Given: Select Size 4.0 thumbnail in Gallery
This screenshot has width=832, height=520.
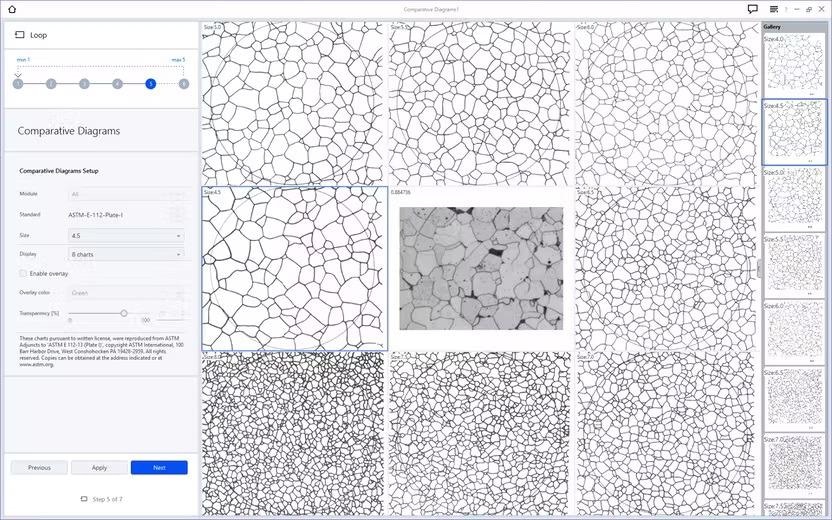Looking at the screenshot, I should [x=794, y=65].
